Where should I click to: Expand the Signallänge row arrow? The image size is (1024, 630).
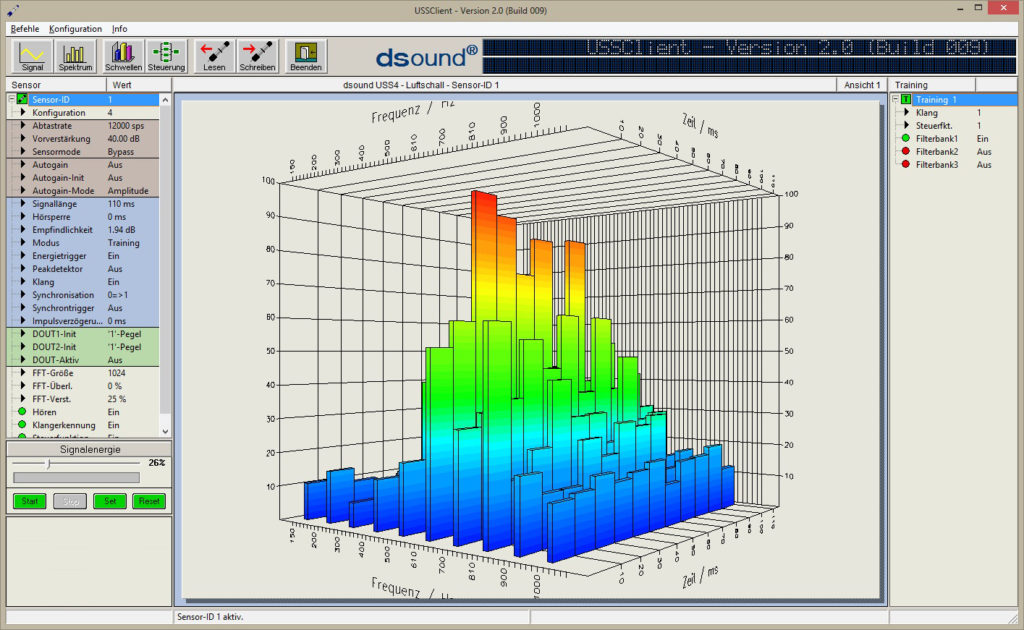point(23,204)
